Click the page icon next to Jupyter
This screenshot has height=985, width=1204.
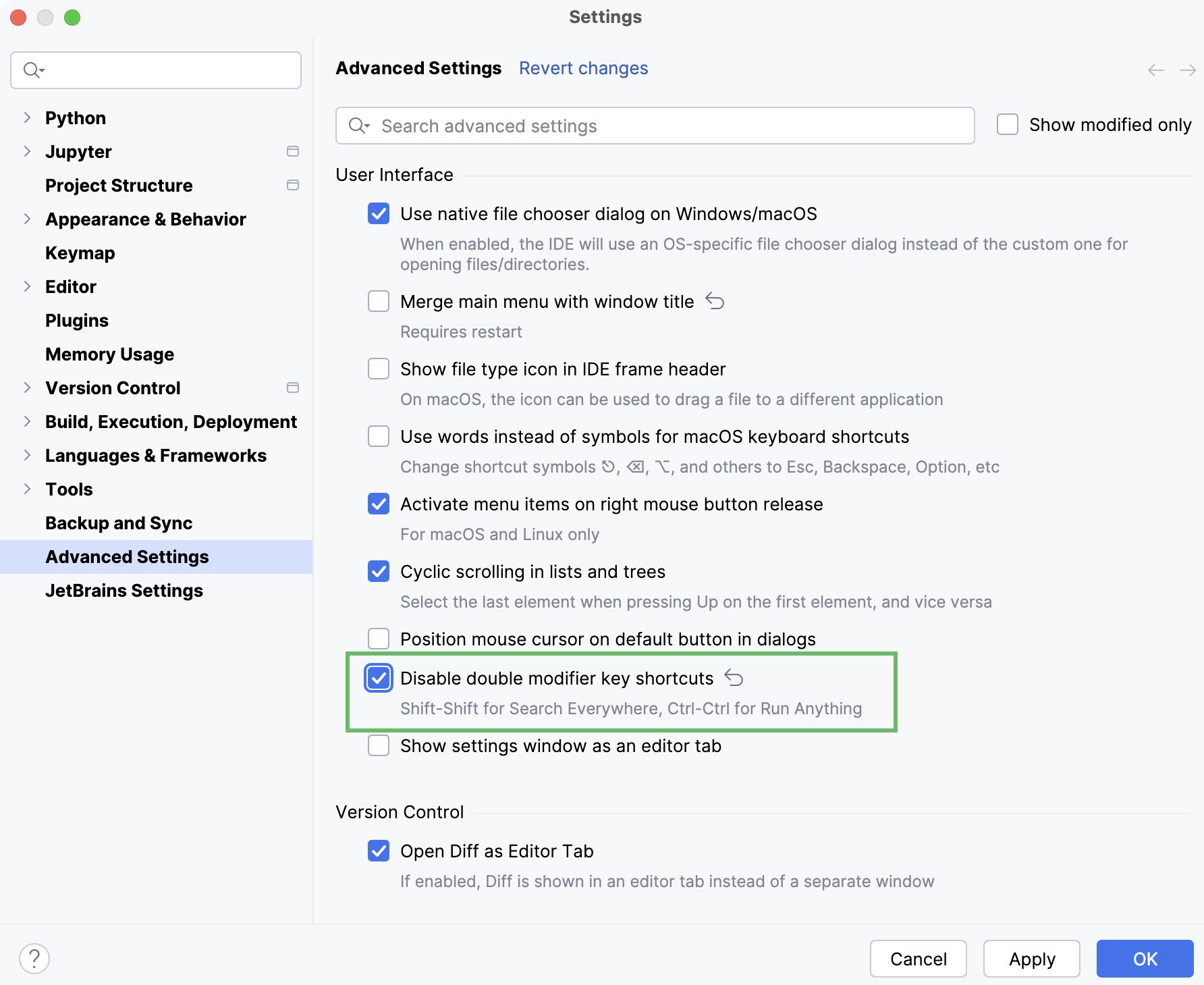[x=293, y=151]
